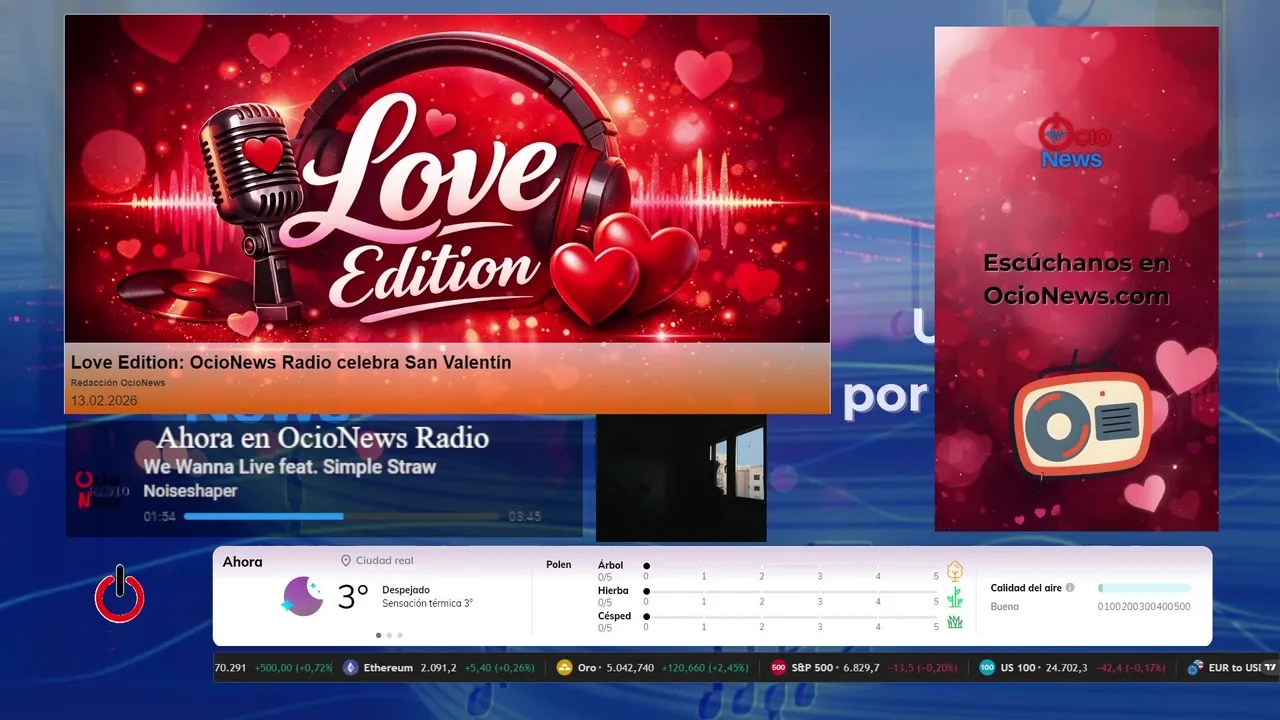Click the Buena air quality status
The image size is (1280, 720).
click(x=1005, y=607)
